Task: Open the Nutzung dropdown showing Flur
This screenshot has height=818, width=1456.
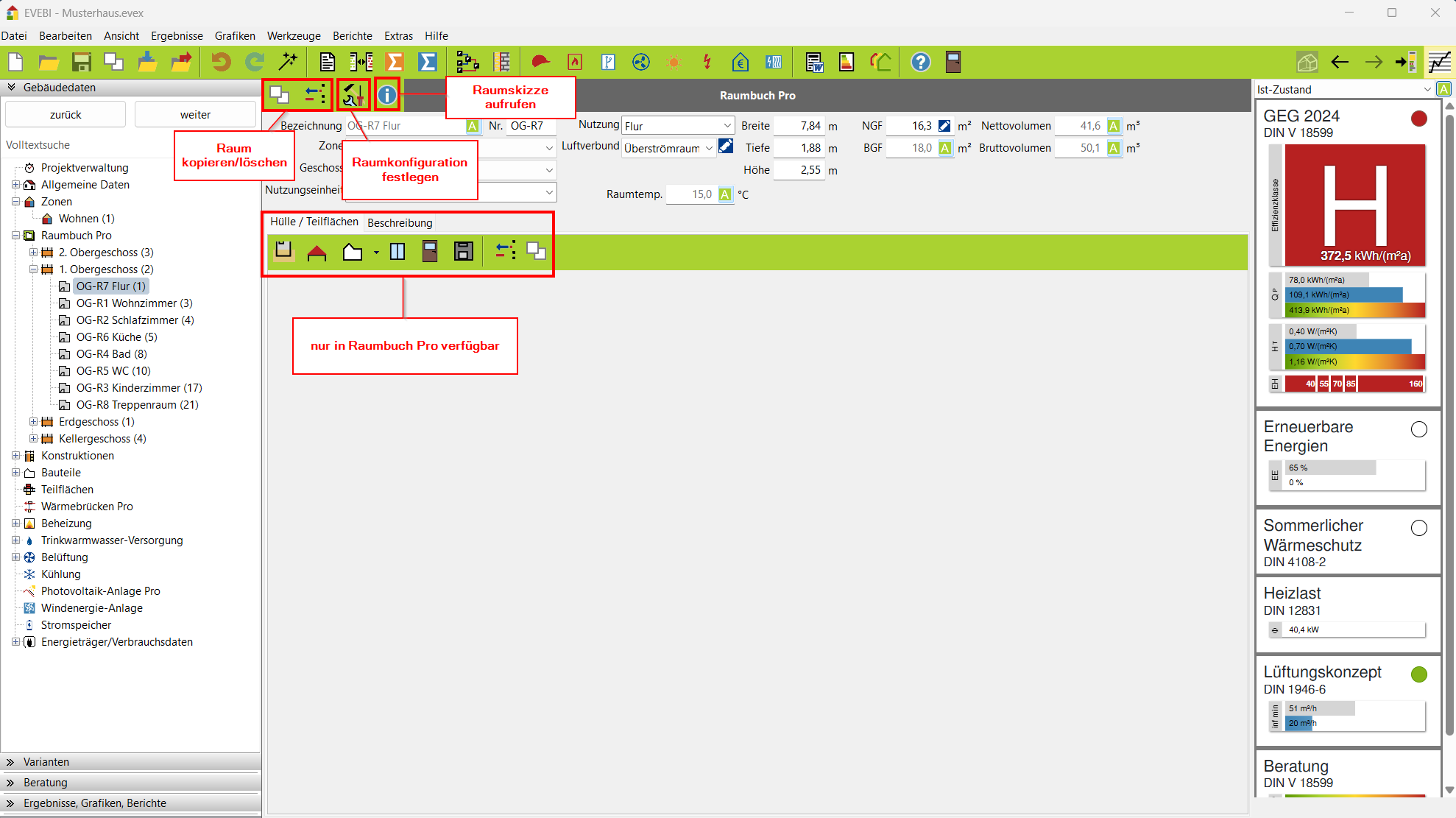Action: (x=677, y=126)
